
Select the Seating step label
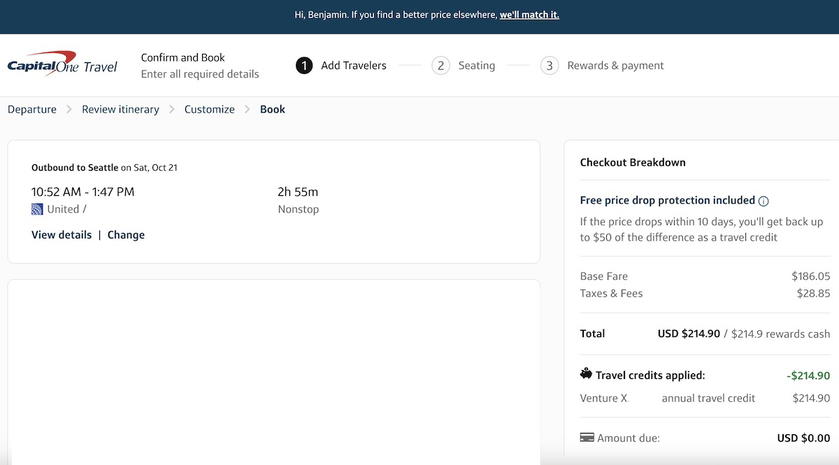pyautogui.click(x=477, y=65)
